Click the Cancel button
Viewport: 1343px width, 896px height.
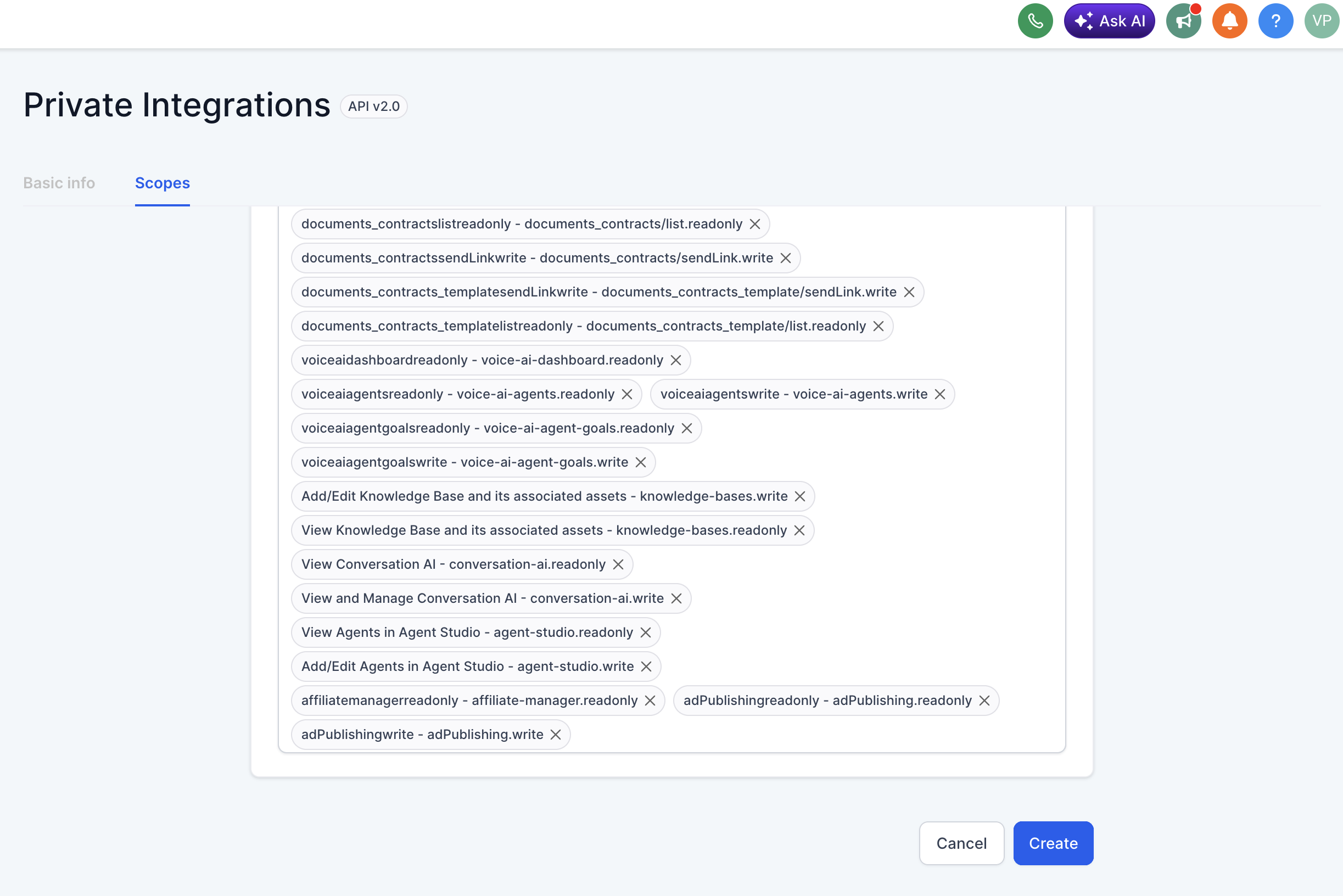coord(961,843)
